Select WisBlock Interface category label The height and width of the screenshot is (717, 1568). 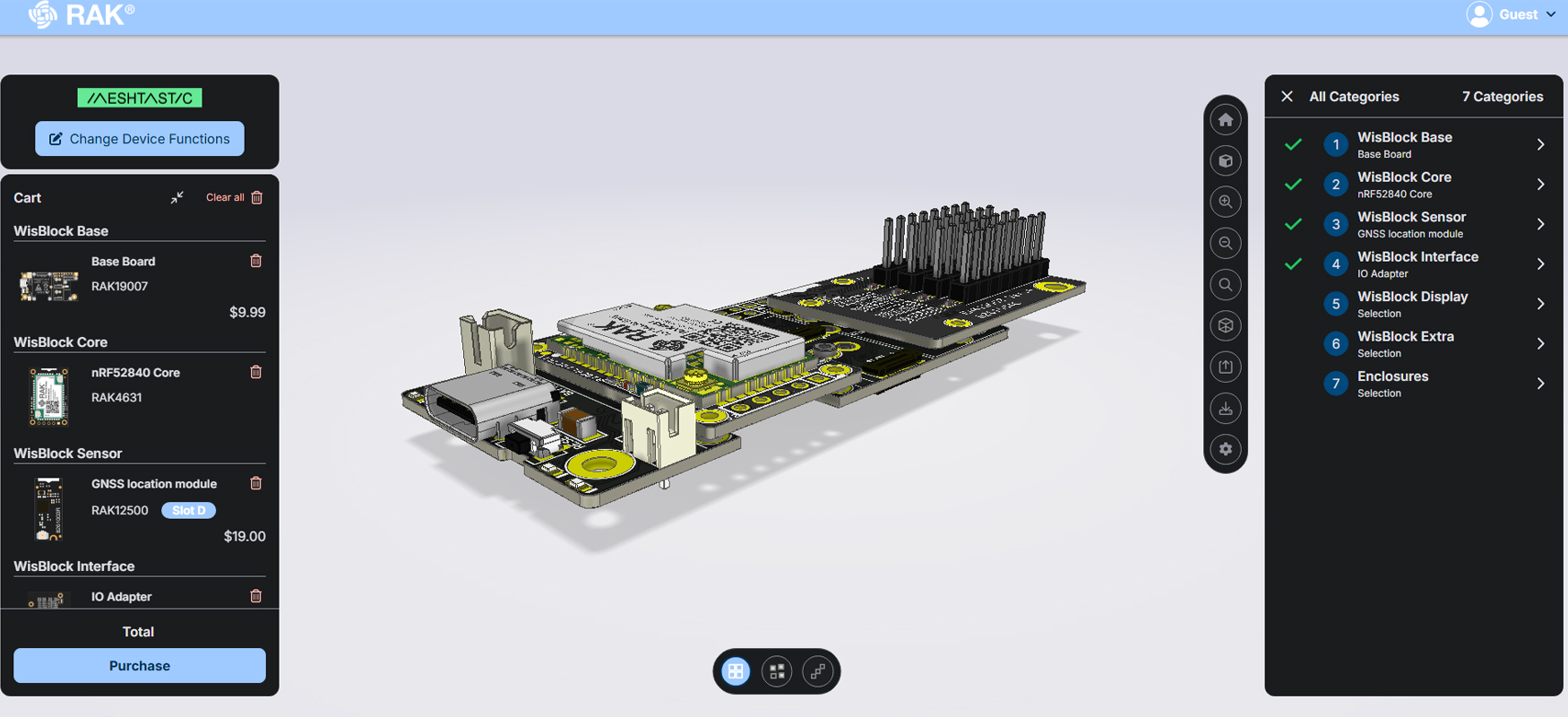click(x=1417, y=257)
